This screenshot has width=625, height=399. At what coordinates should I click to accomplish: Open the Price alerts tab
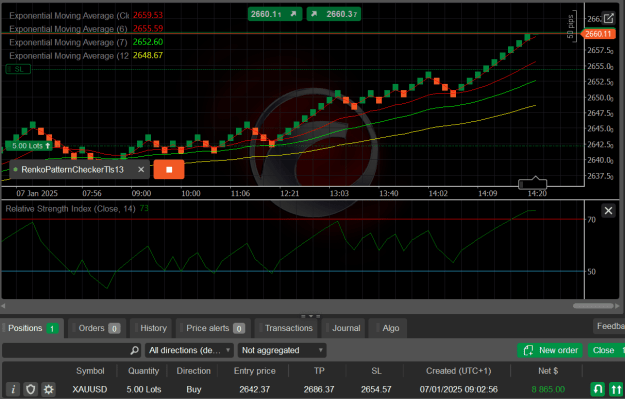[x=213, y=328]
